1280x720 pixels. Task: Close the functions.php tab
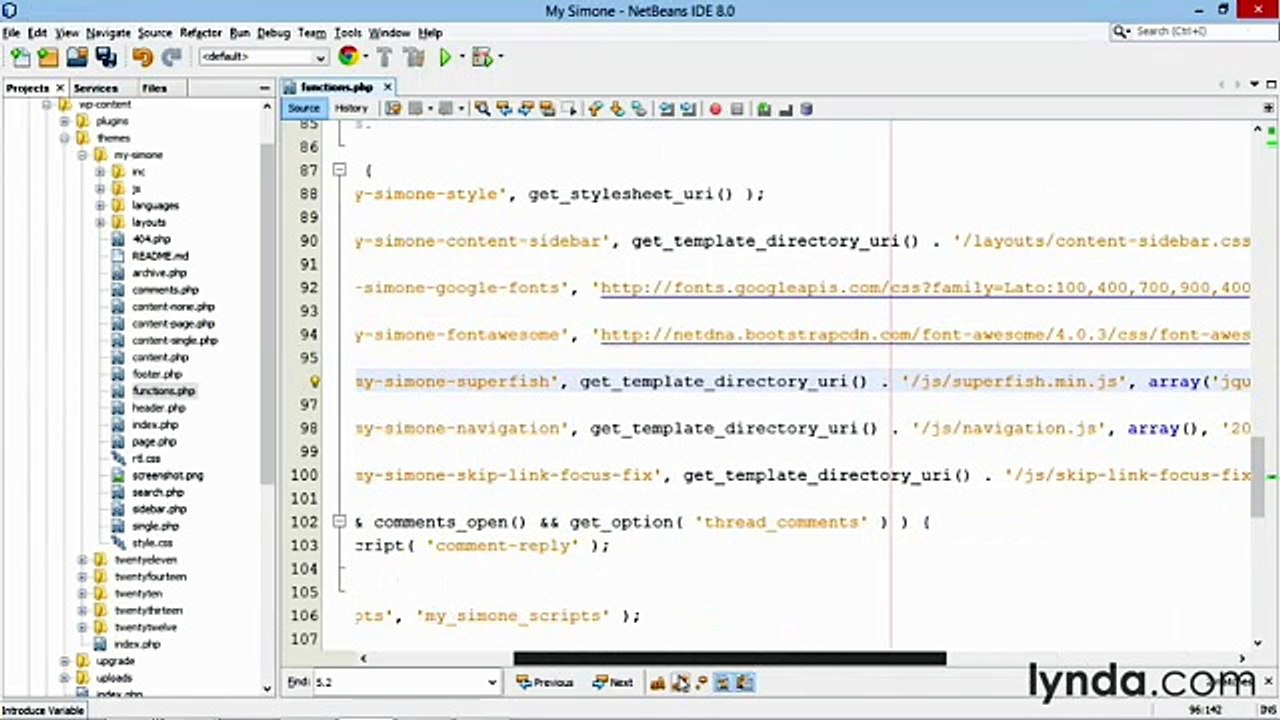pyautogui.click(x=387, y=88)
